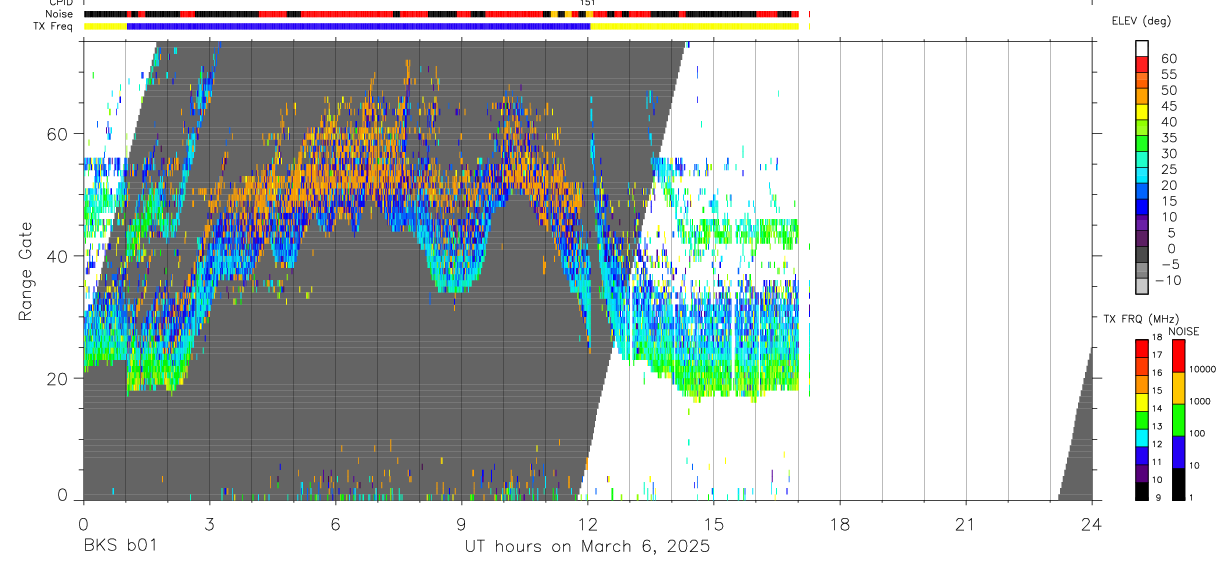The image size is (1228, 567).
Task: Click the "9" tick on the UT hours axis
Action: [x=461, y=524]
